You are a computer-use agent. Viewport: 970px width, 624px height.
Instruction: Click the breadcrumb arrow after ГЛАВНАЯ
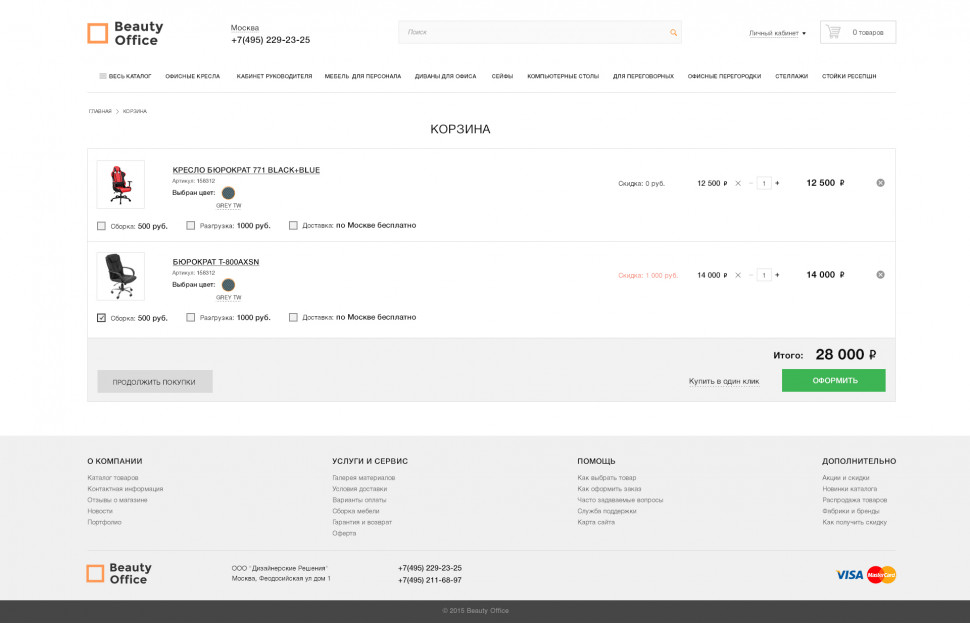(x=117, y=111)
